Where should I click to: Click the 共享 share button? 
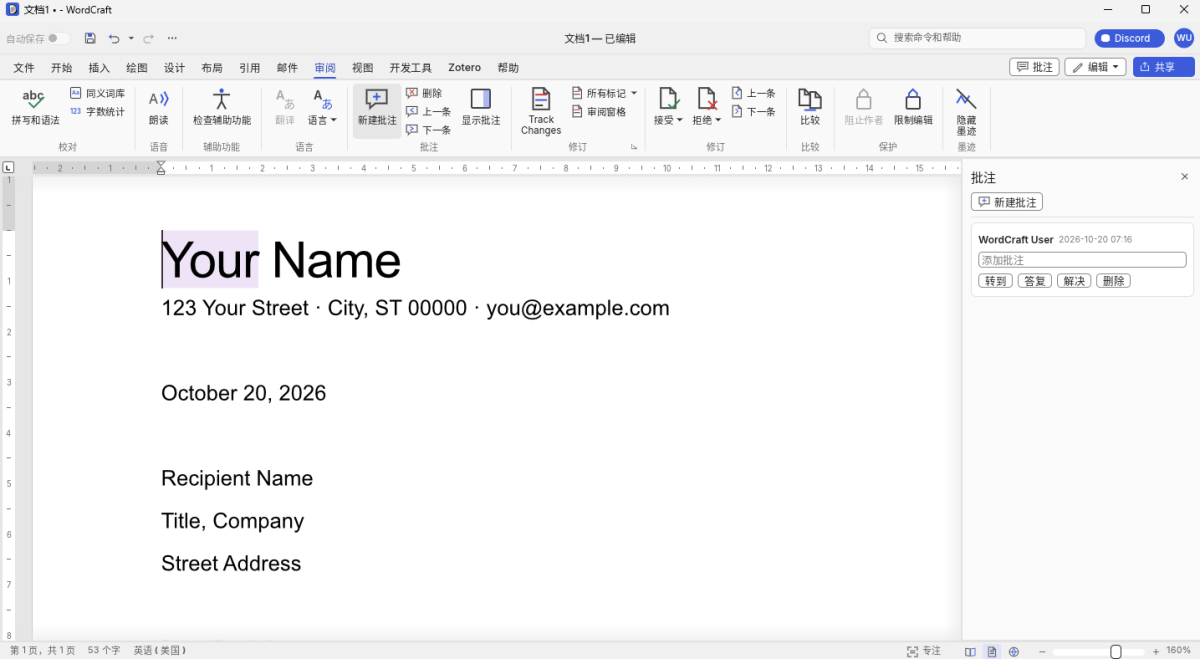1164,67
